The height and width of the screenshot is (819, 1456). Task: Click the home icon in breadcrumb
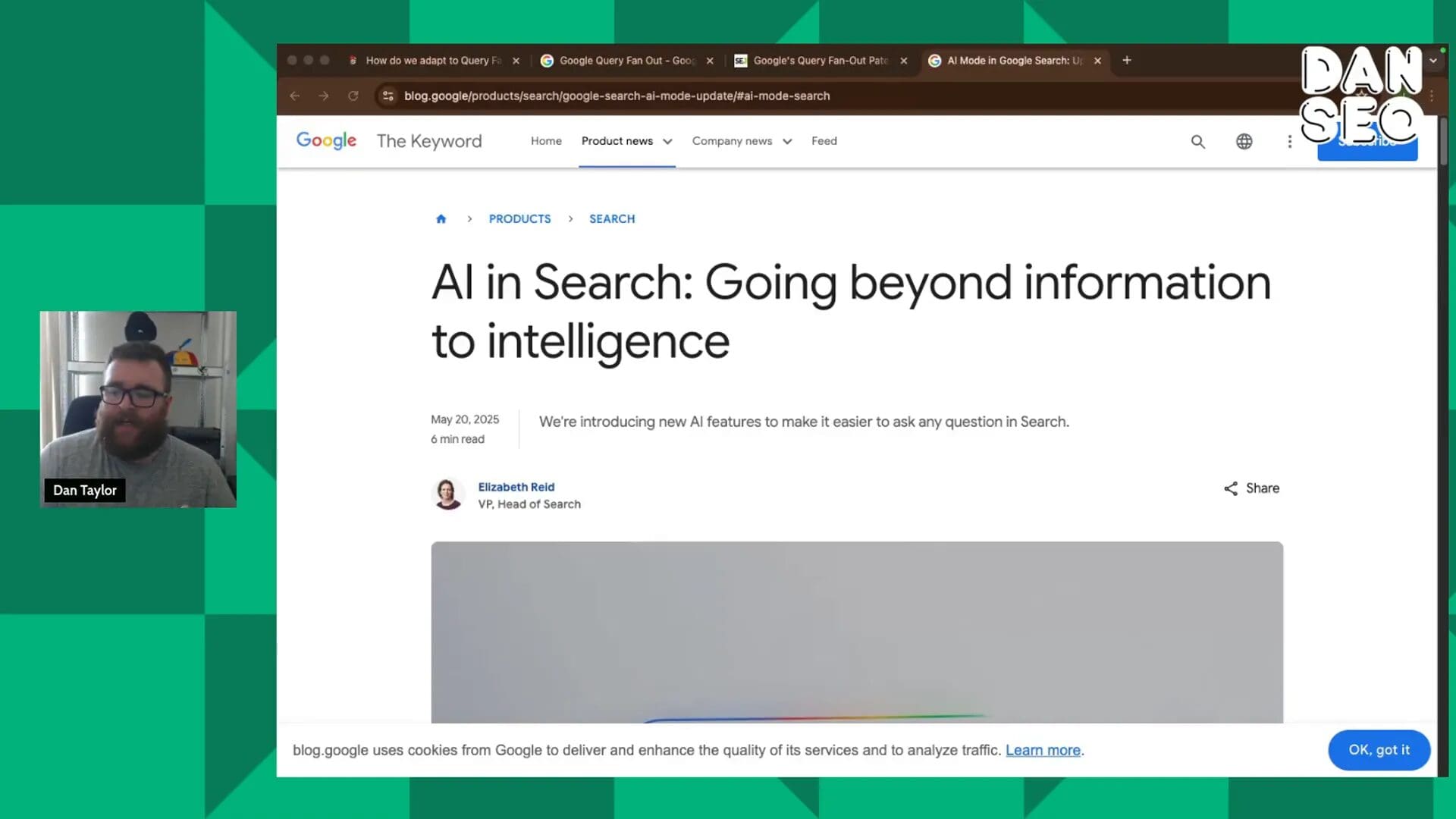(441, 219)
